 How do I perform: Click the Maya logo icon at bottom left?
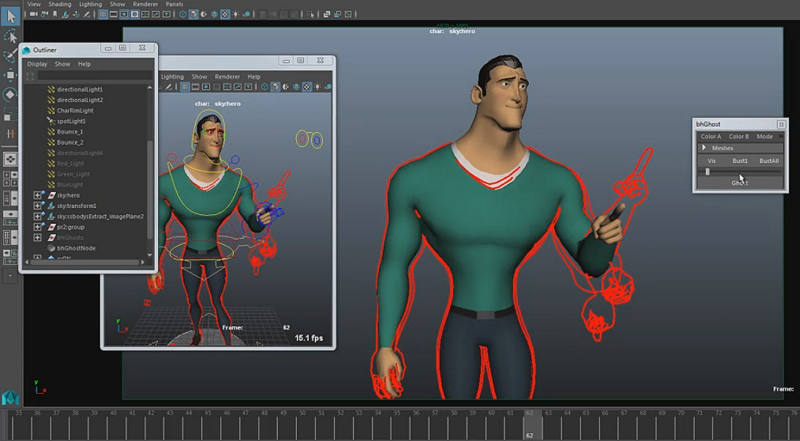point(10,397)
